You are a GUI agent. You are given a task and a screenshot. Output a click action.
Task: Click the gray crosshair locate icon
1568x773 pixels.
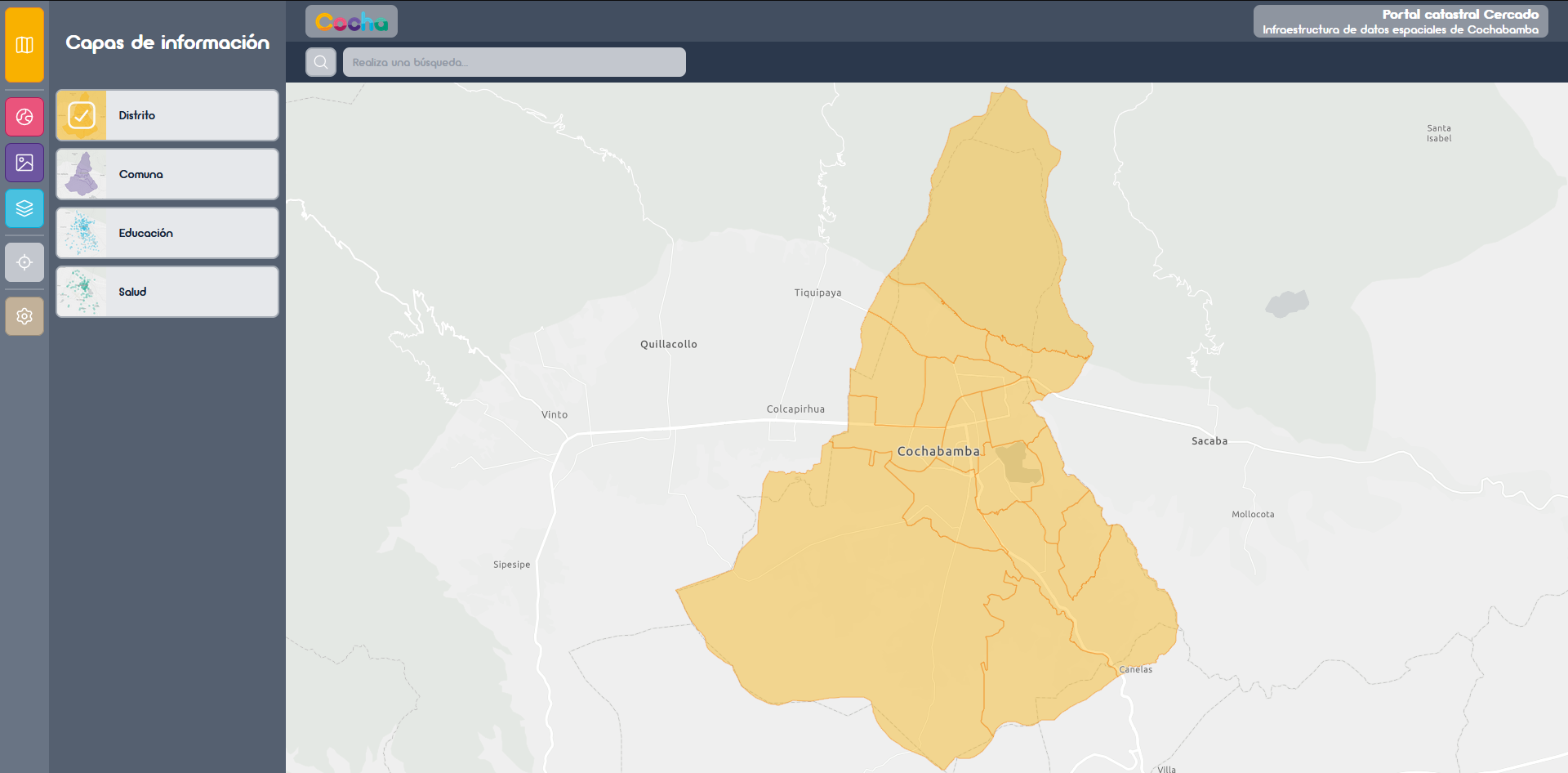pyautogui.click(x=24, y=262)
